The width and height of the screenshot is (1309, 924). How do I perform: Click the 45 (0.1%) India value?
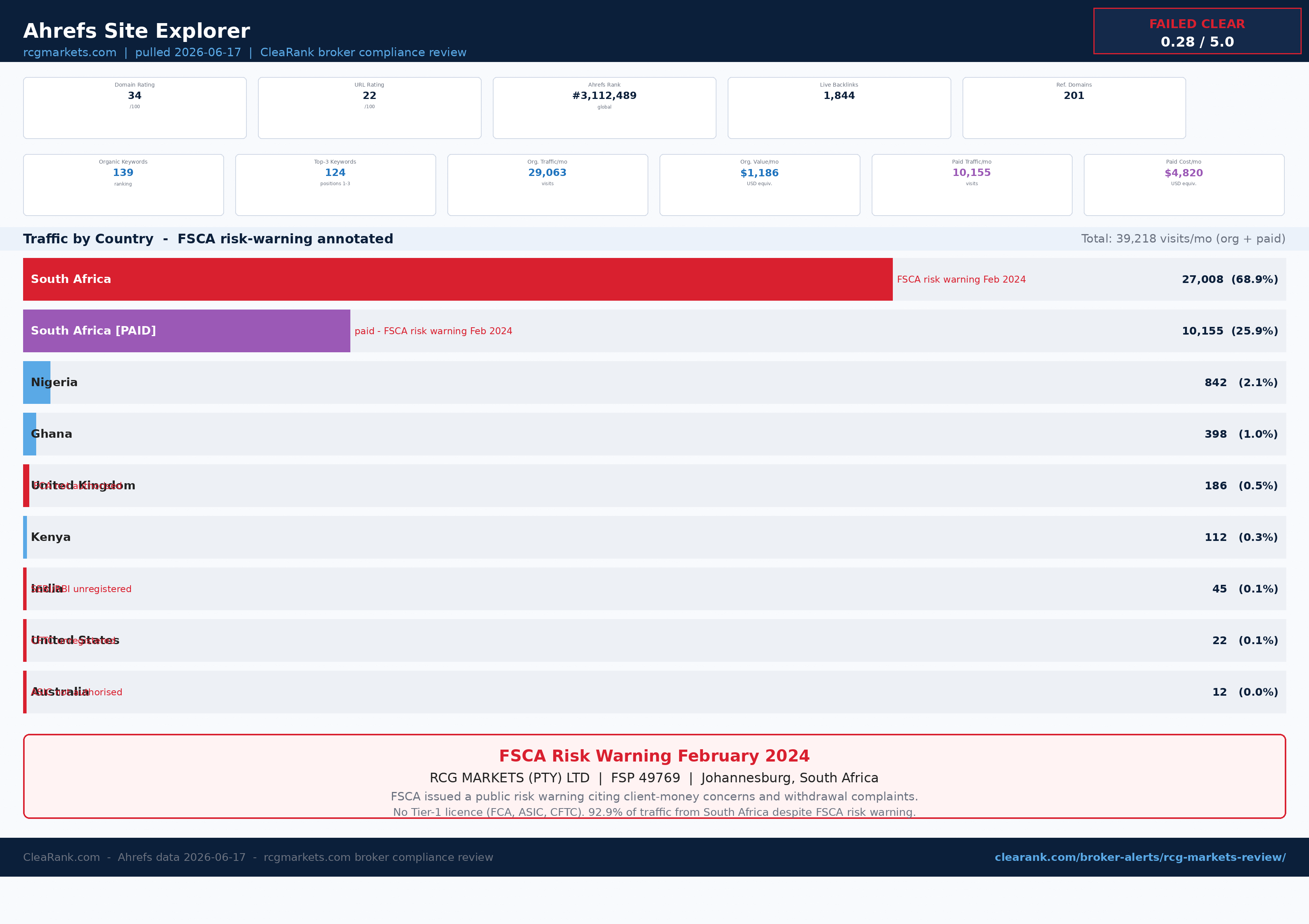(1245, 589)
